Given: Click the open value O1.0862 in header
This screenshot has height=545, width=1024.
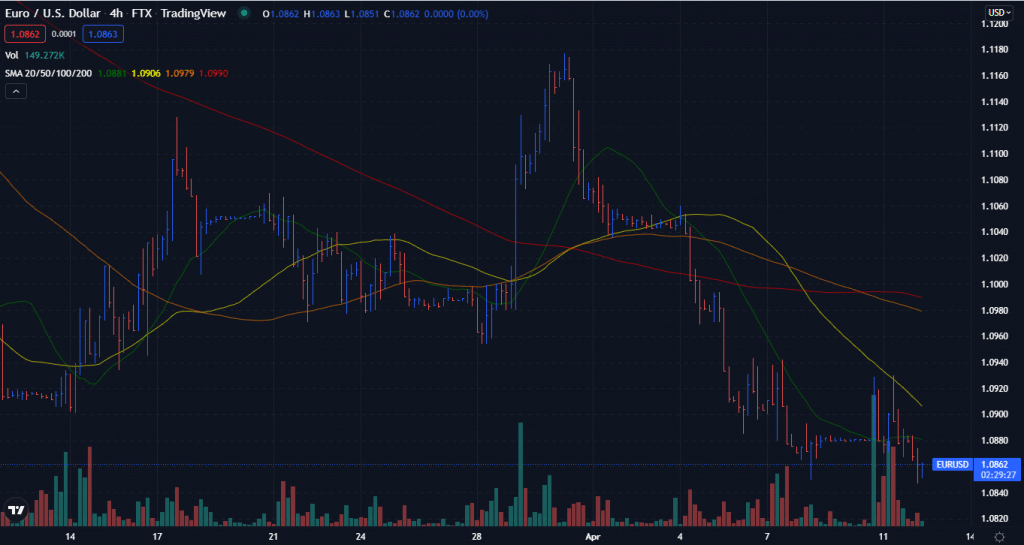Looking at the screenshot, I should 281,13.
